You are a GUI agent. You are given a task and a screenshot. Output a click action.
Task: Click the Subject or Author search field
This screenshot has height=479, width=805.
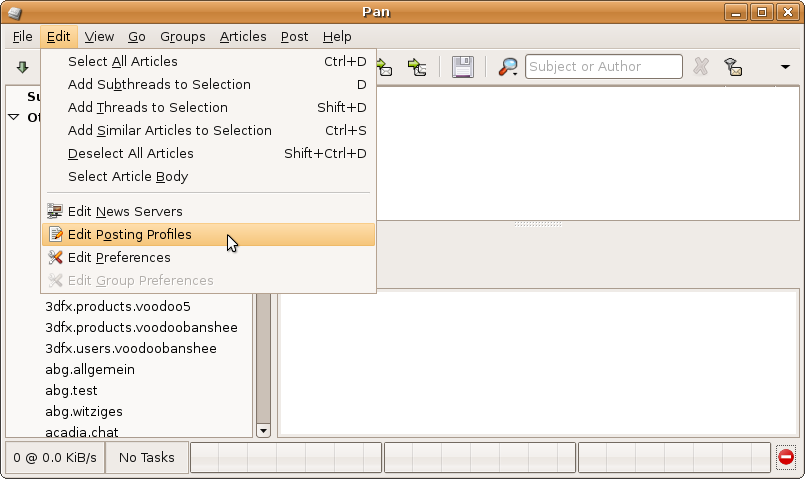pyautogui.click(x=603, y=67)
